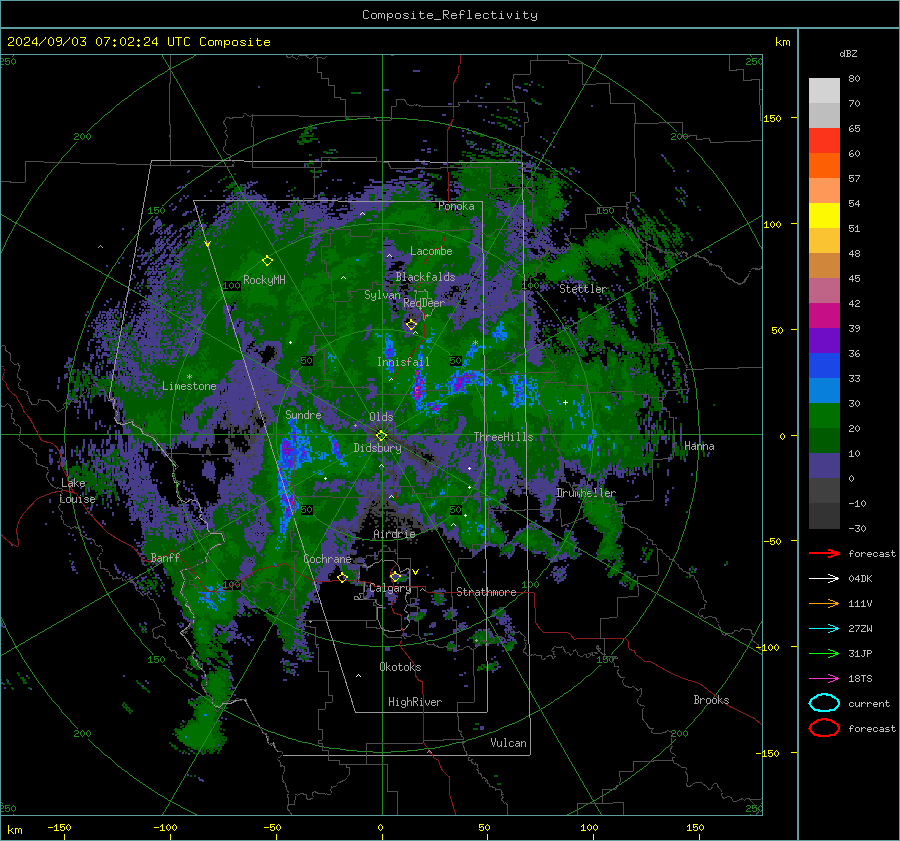
Task: Select the orange 60-57 dBZ swatch
Action: (x=824, y=165)
